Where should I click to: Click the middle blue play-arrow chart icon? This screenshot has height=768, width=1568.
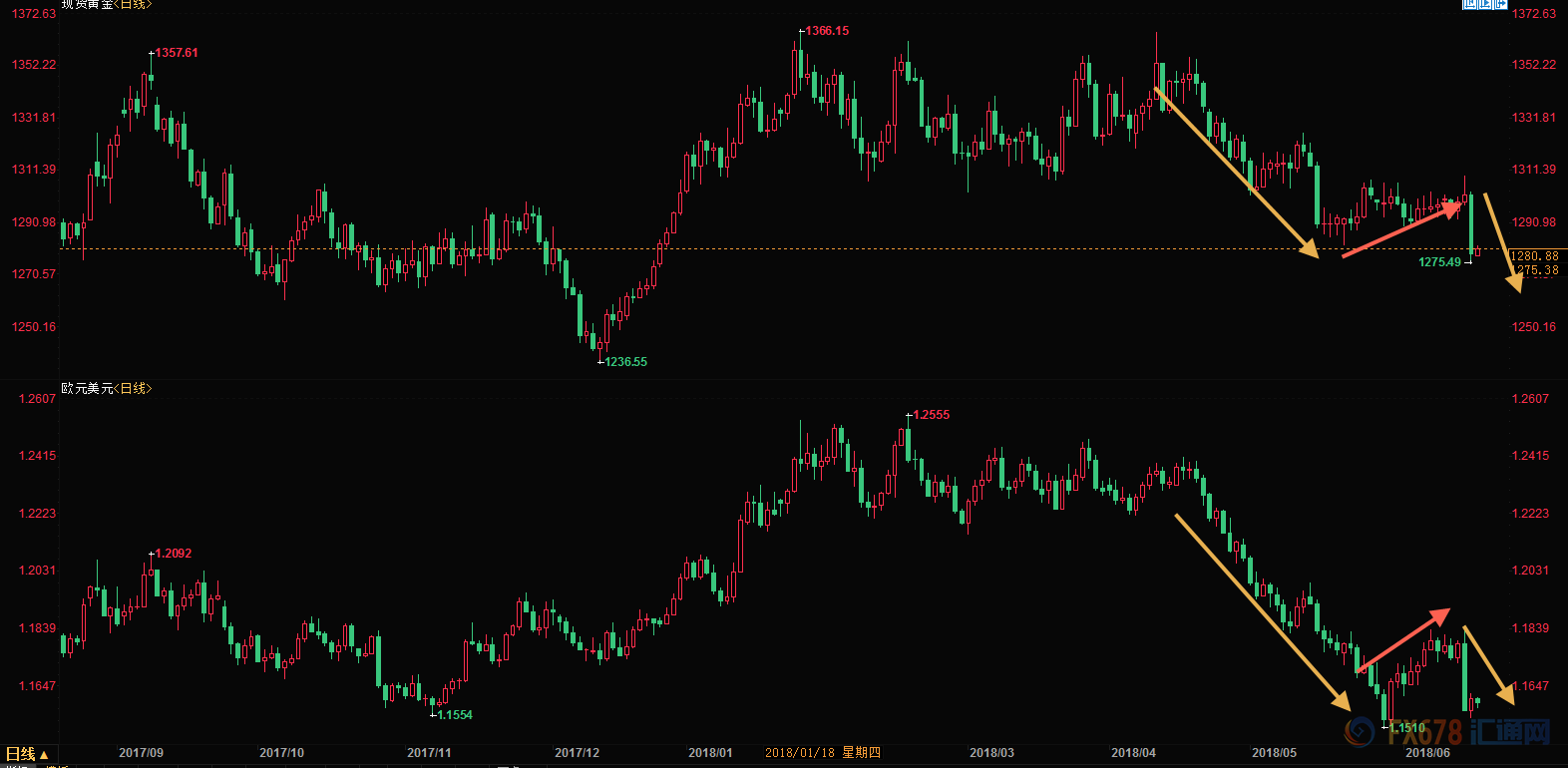coord(1485,4)
